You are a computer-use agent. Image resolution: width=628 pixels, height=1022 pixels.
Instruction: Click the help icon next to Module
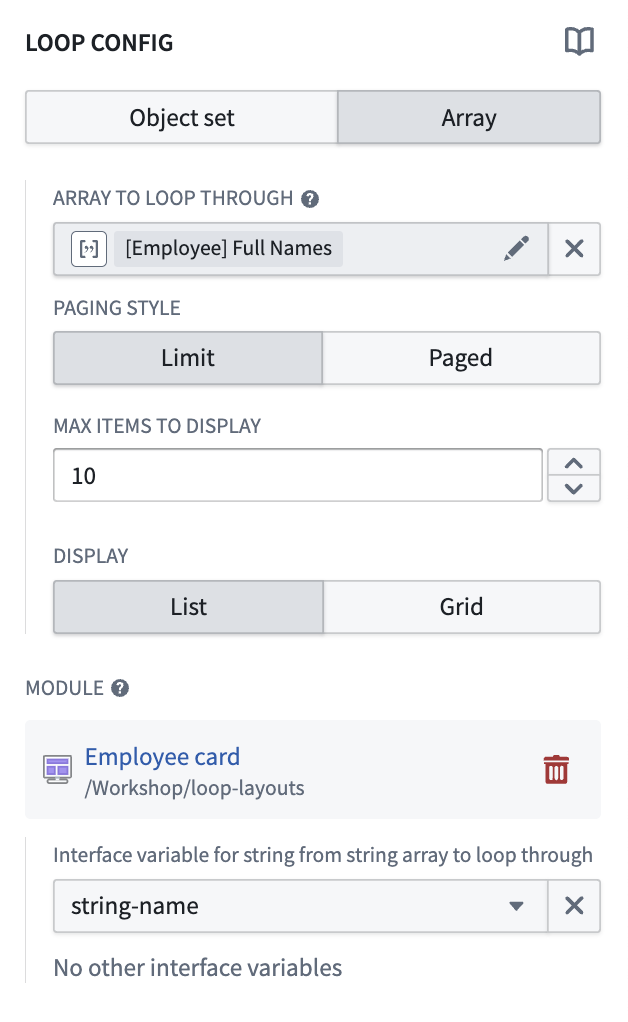click(x=120, y=688)
